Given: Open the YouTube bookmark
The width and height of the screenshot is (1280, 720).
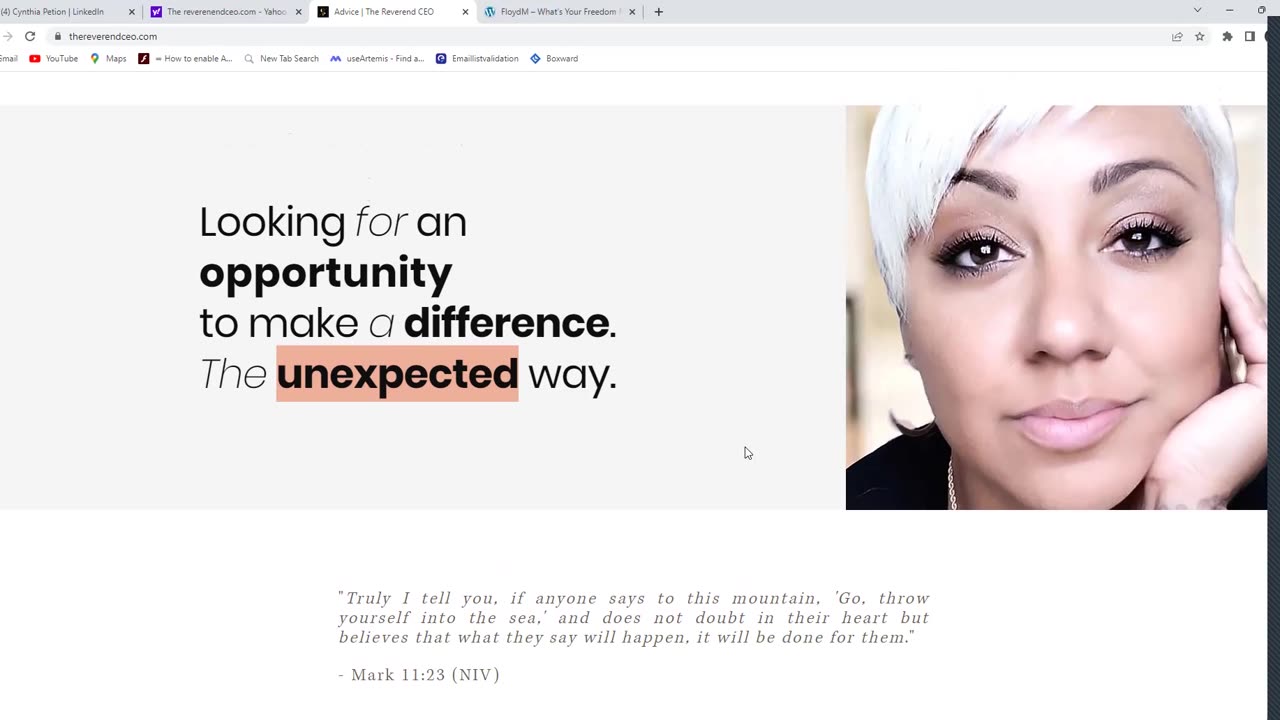Looking at the screenshot, I should tap(54, 58).
